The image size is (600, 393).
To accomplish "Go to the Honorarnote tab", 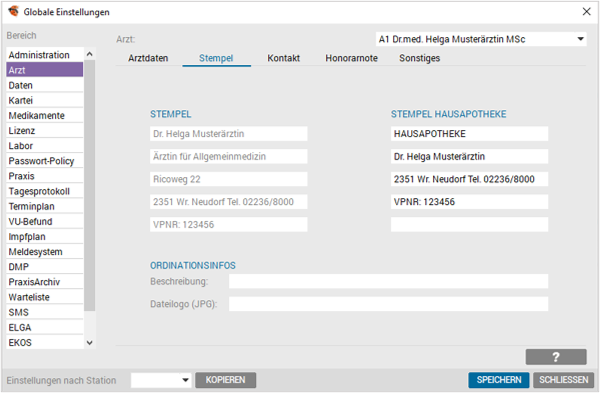I will 351,58.
